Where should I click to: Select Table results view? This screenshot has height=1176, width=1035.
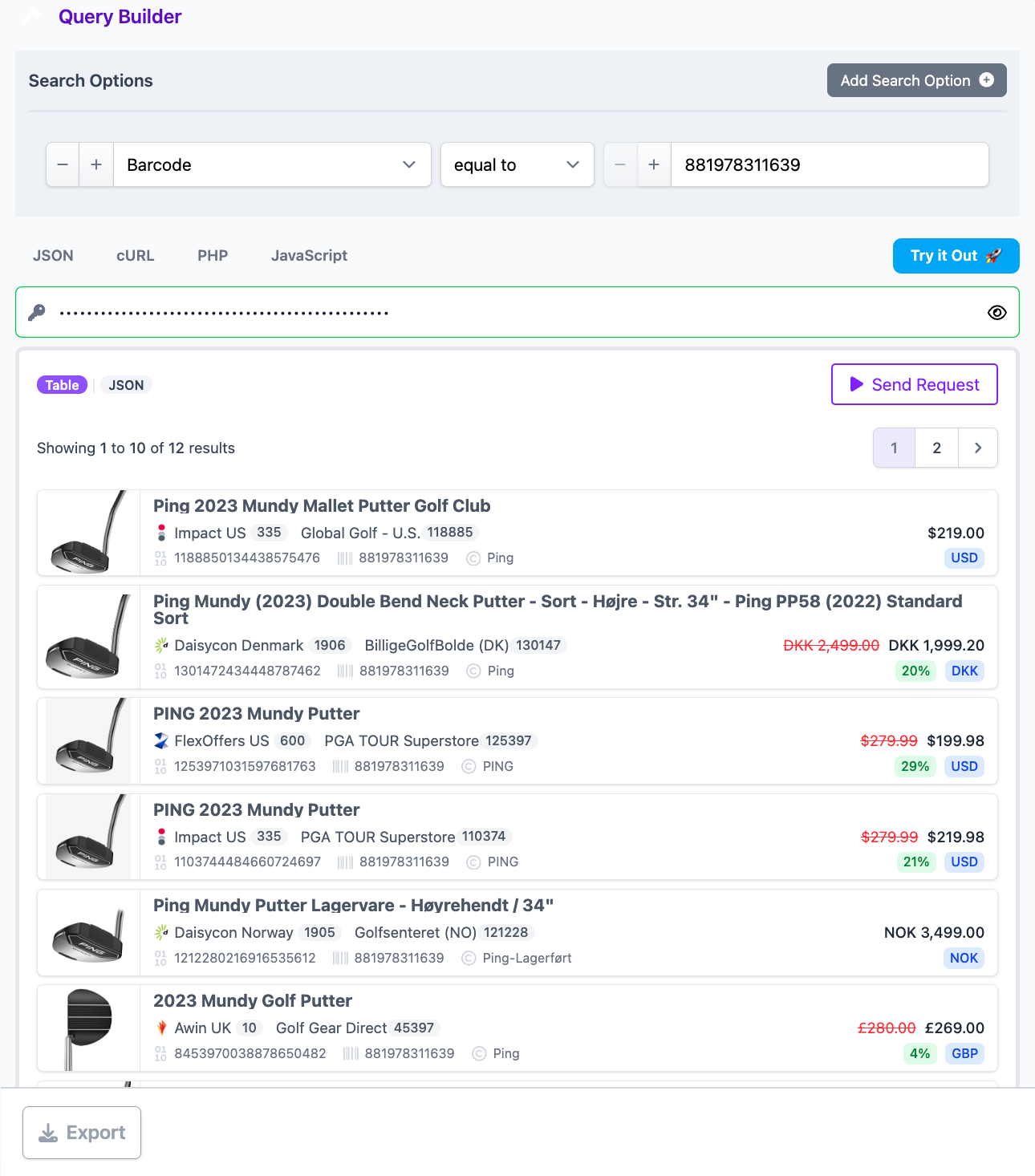[x=62, y=385]
